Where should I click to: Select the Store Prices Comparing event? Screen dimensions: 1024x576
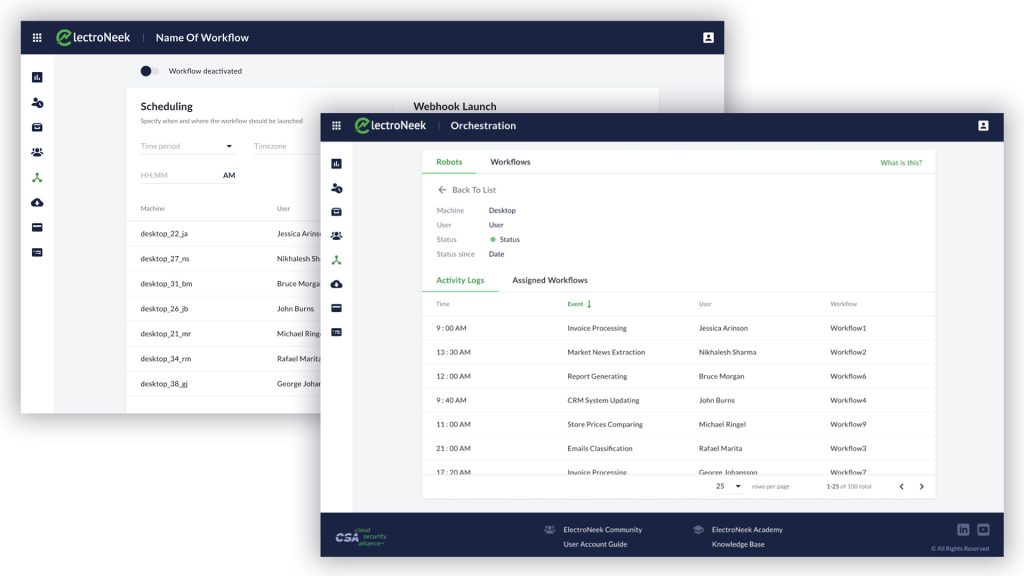pos(605,424)
